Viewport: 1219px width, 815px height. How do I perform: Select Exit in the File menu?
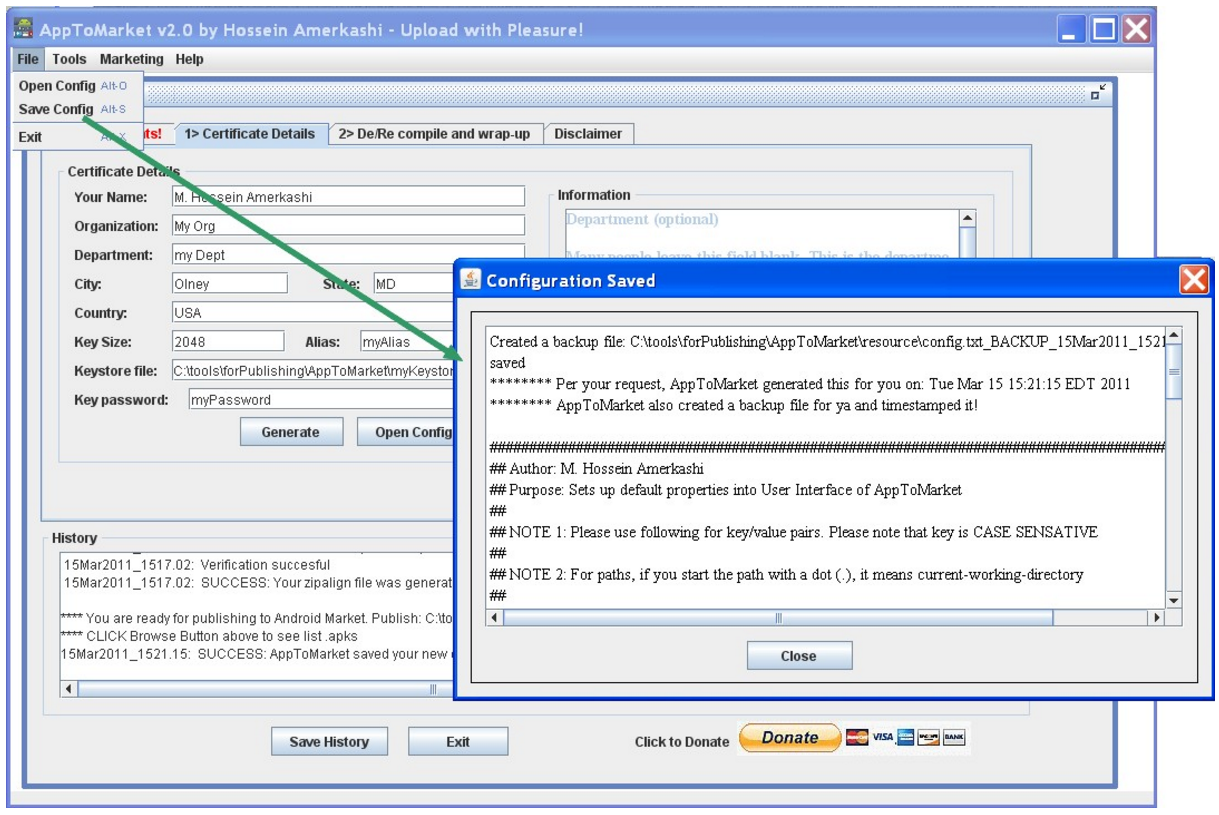click(78, 137)
